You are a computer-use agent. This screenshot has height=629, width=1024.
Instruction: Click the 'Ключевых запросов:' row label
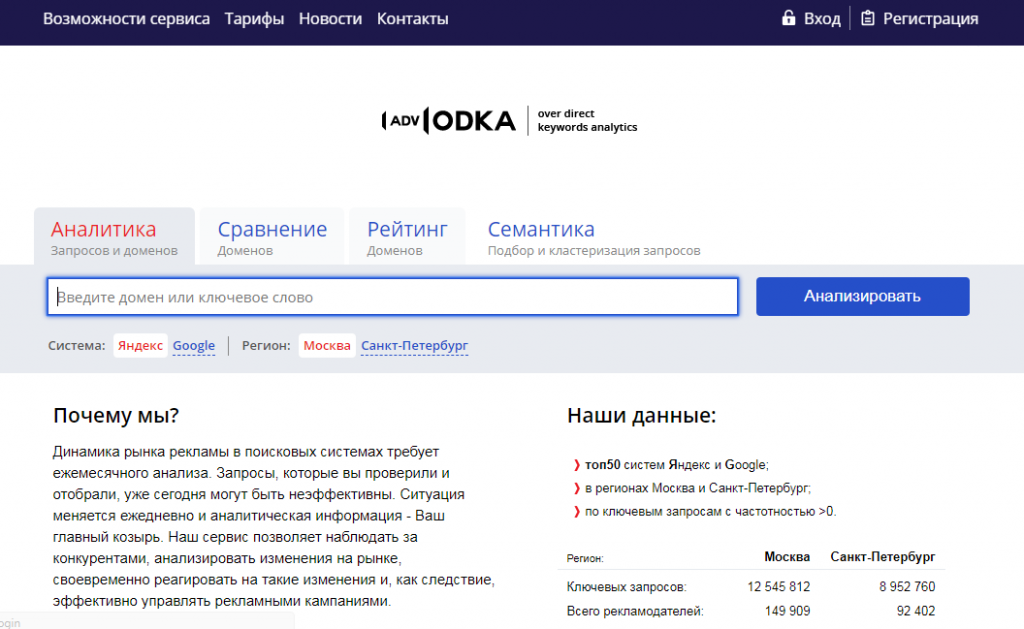tap(626, 587)
